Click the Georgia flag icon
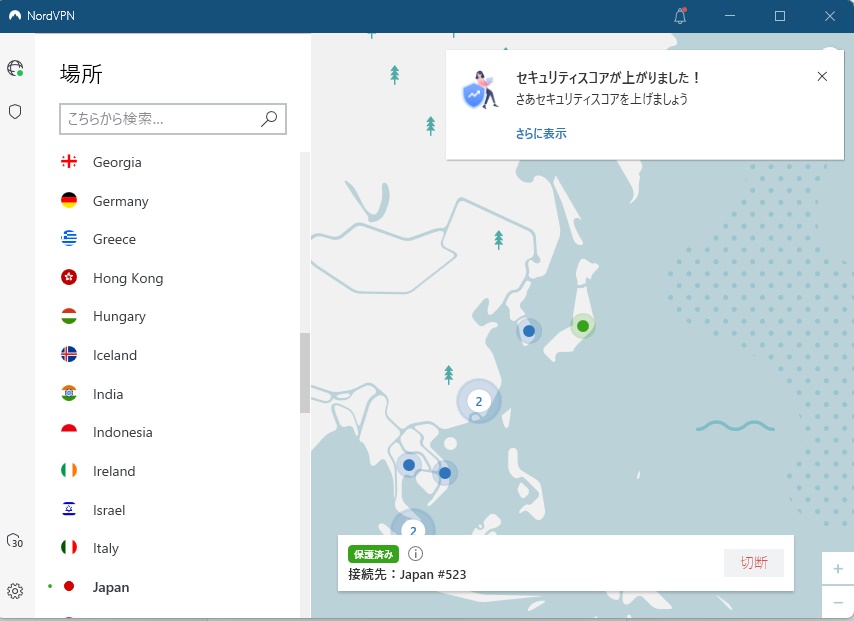Viewport: 854px width, 621px height. (69, 161)
